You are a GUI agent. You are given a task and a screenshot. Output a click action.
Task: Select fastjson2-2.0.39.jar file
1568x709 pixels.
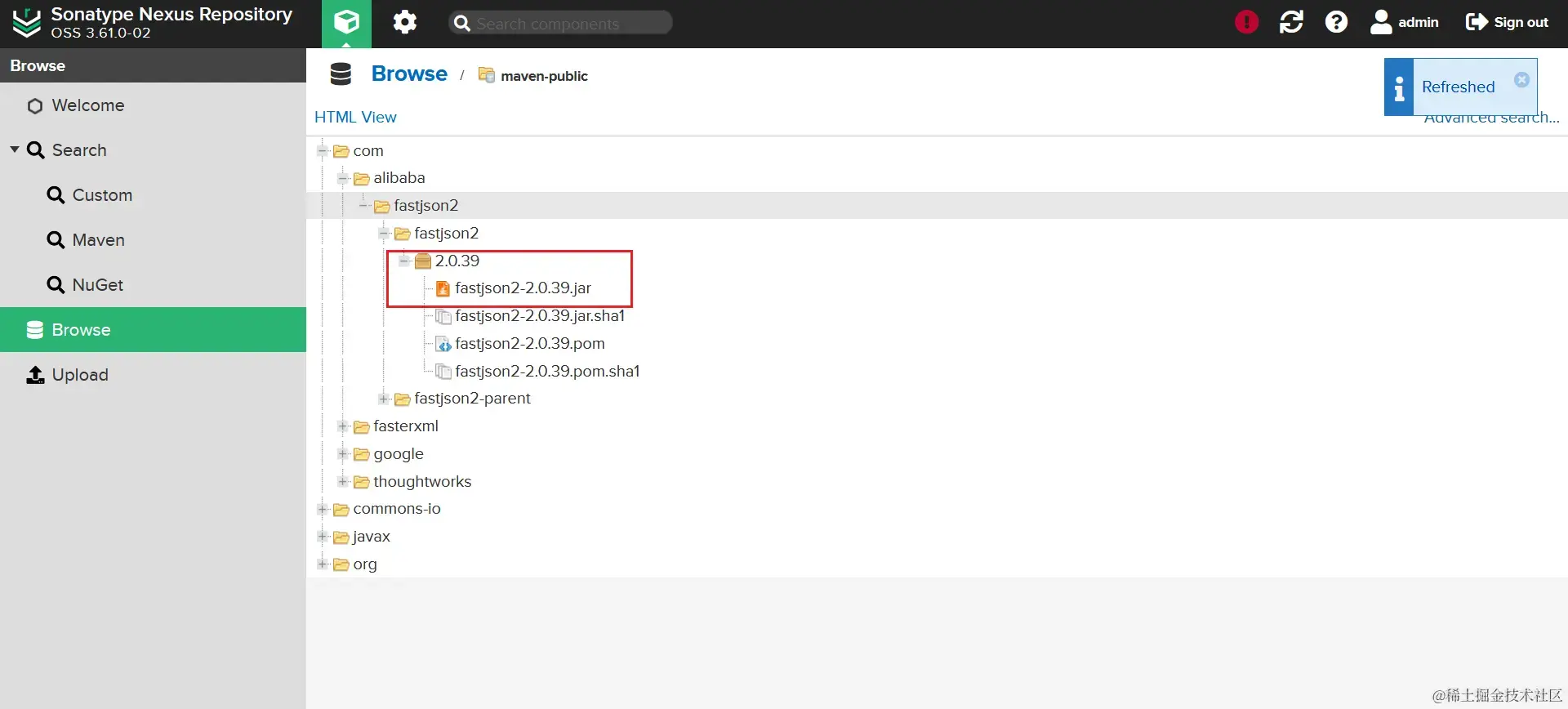523,288
